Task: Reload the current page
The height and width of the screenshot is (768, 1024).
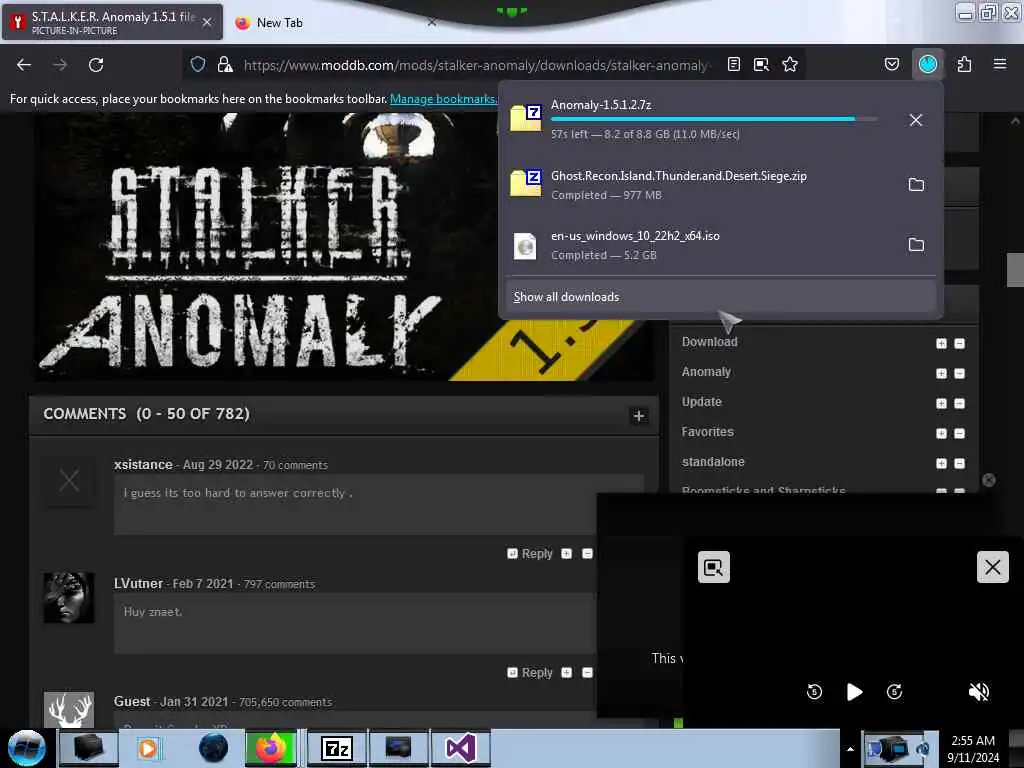Action: tap(96, 65)
